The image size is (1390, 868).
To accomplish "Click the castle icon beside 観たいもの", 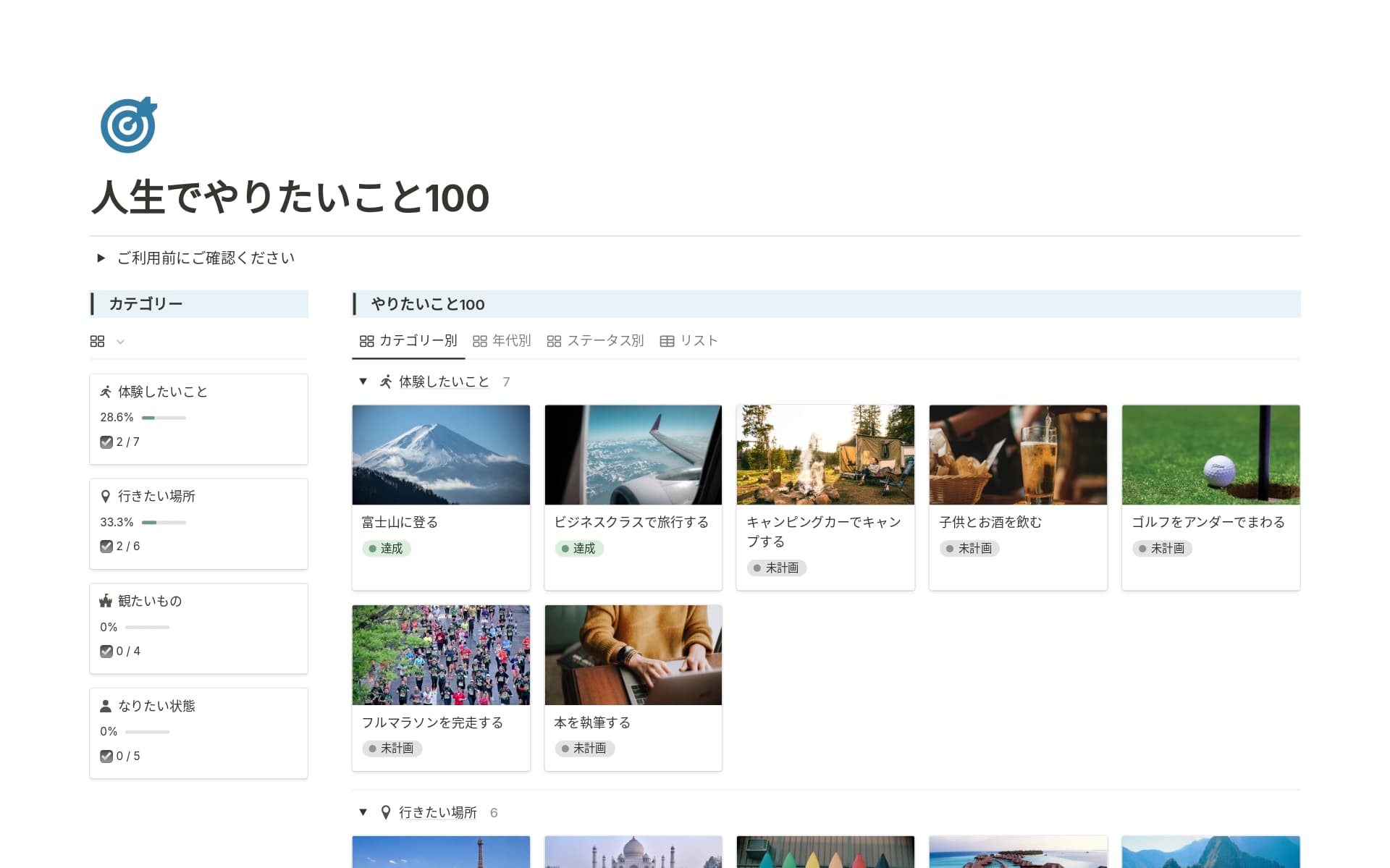I will 106,601.
